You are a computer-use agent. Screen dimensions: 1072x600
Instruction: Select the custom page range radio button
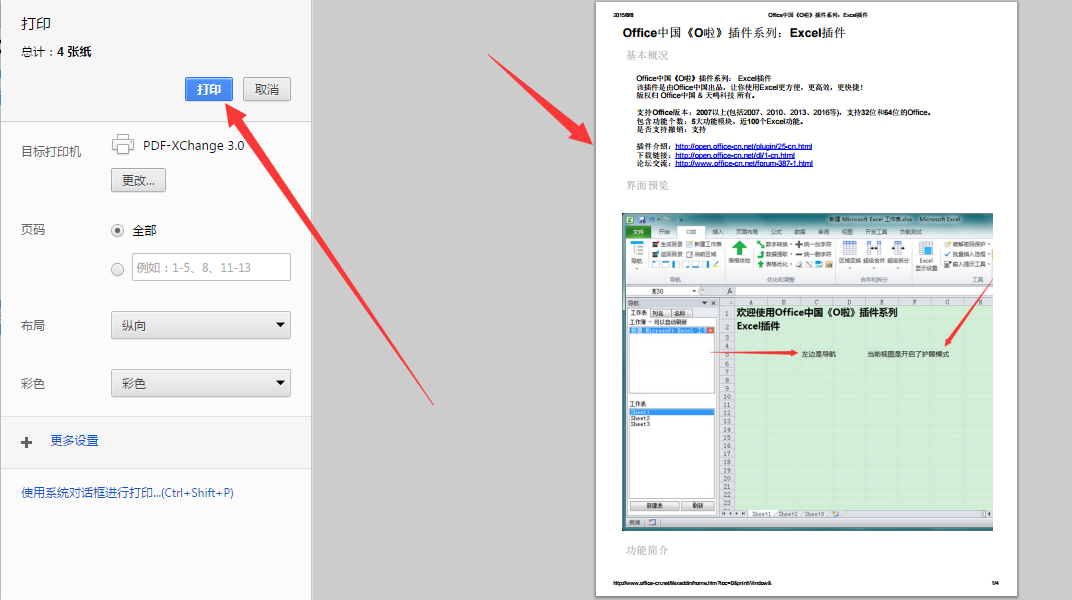[118, 269]
